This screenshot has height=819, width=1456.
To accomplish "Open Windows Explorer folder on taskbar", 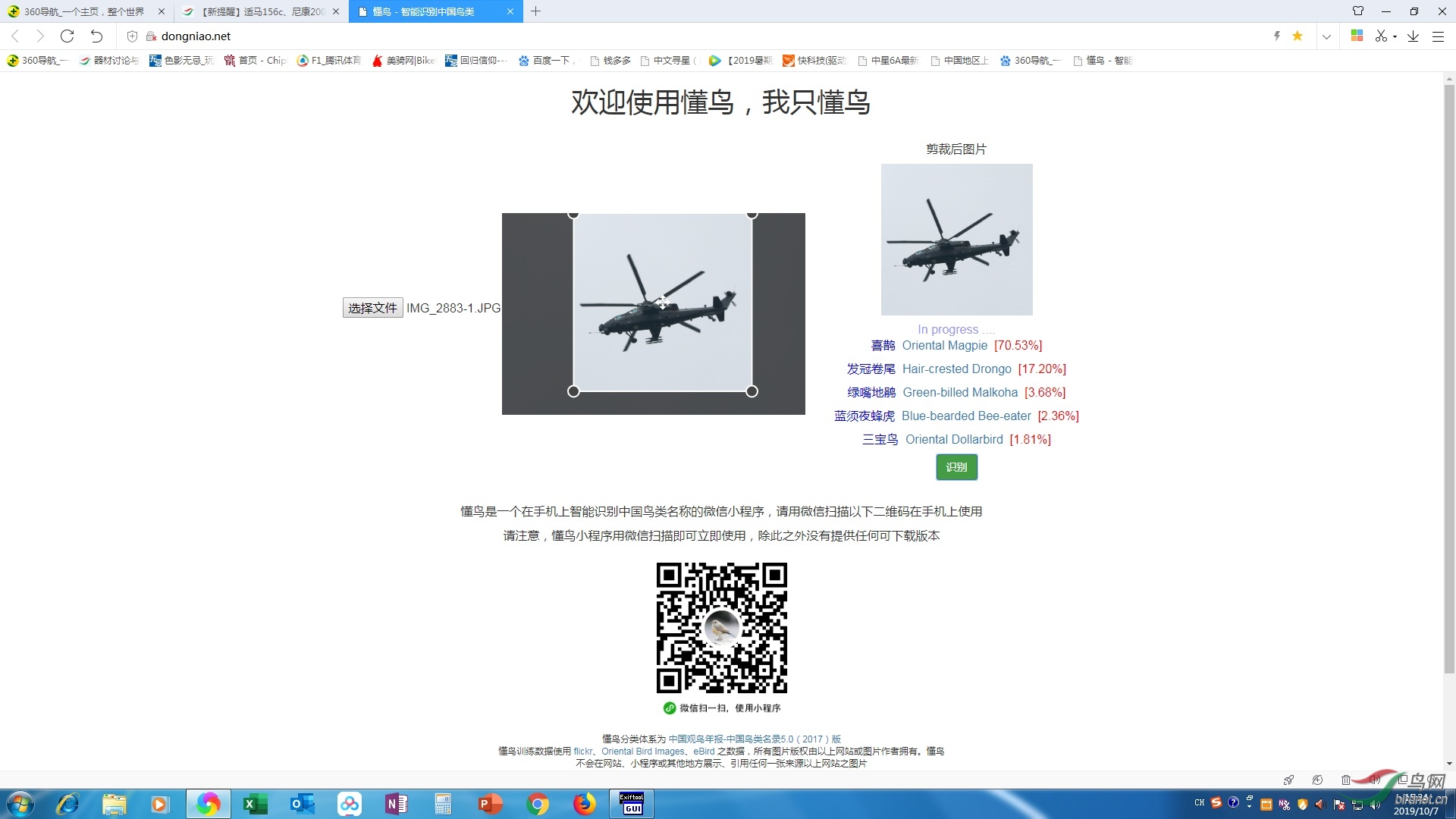I will click(x=114, y=804).
